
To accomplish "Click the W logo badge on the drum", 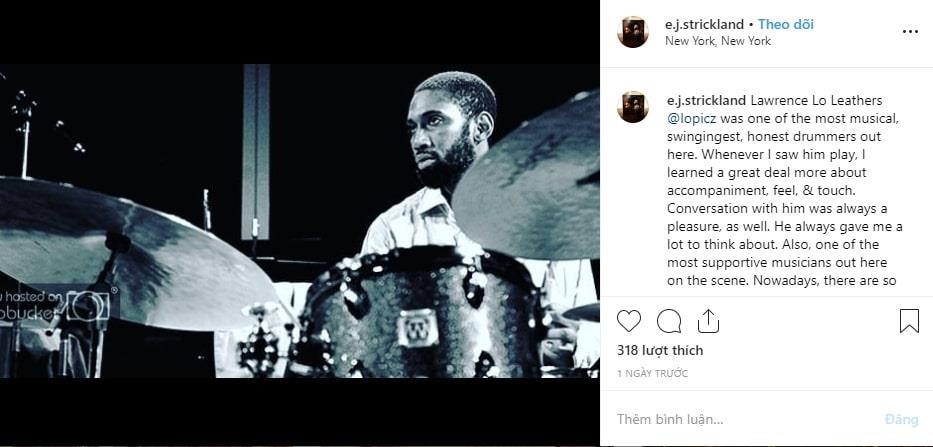I will (x=418, y=328).
